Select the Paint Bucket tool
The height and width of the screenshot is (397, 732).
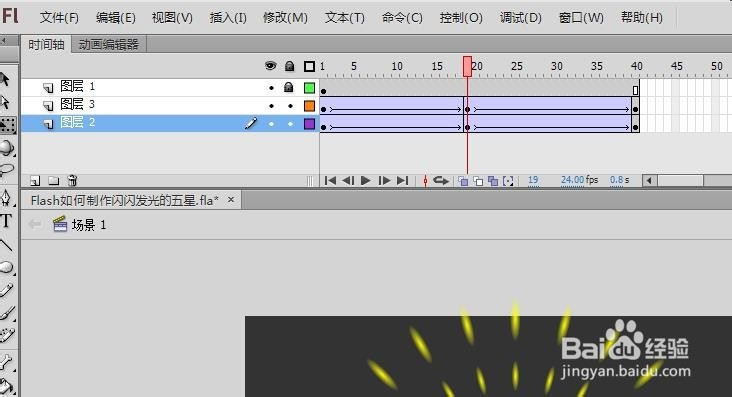click(6, 386)
